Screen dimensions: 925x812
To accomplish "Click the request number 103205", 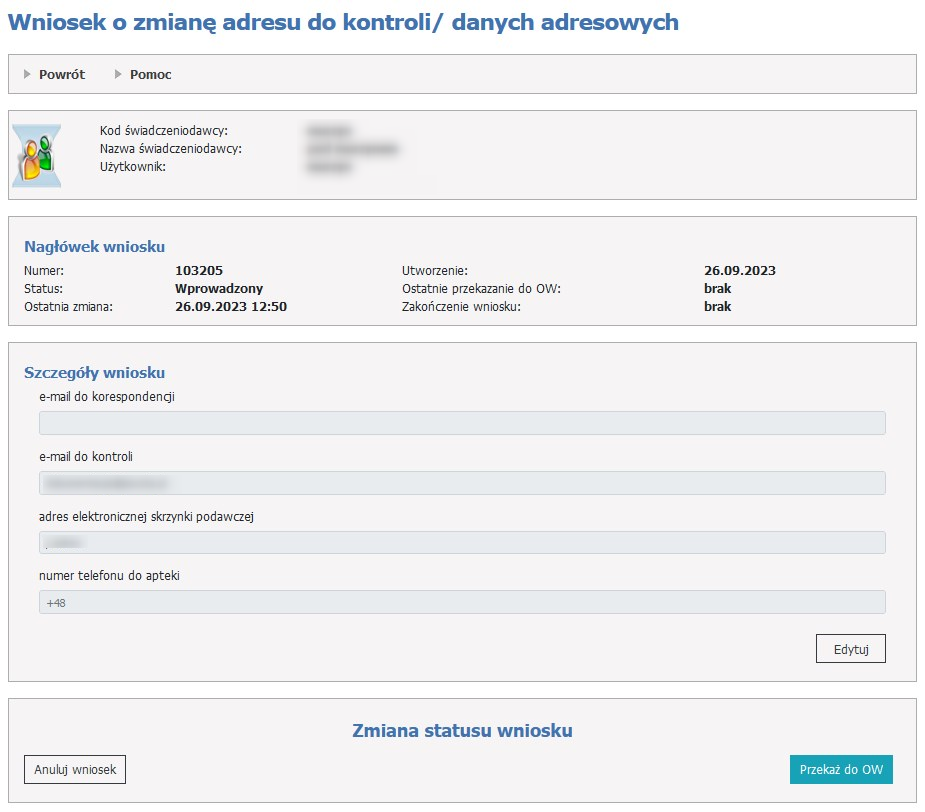I will pyautogui.click(x=199, y=271).
